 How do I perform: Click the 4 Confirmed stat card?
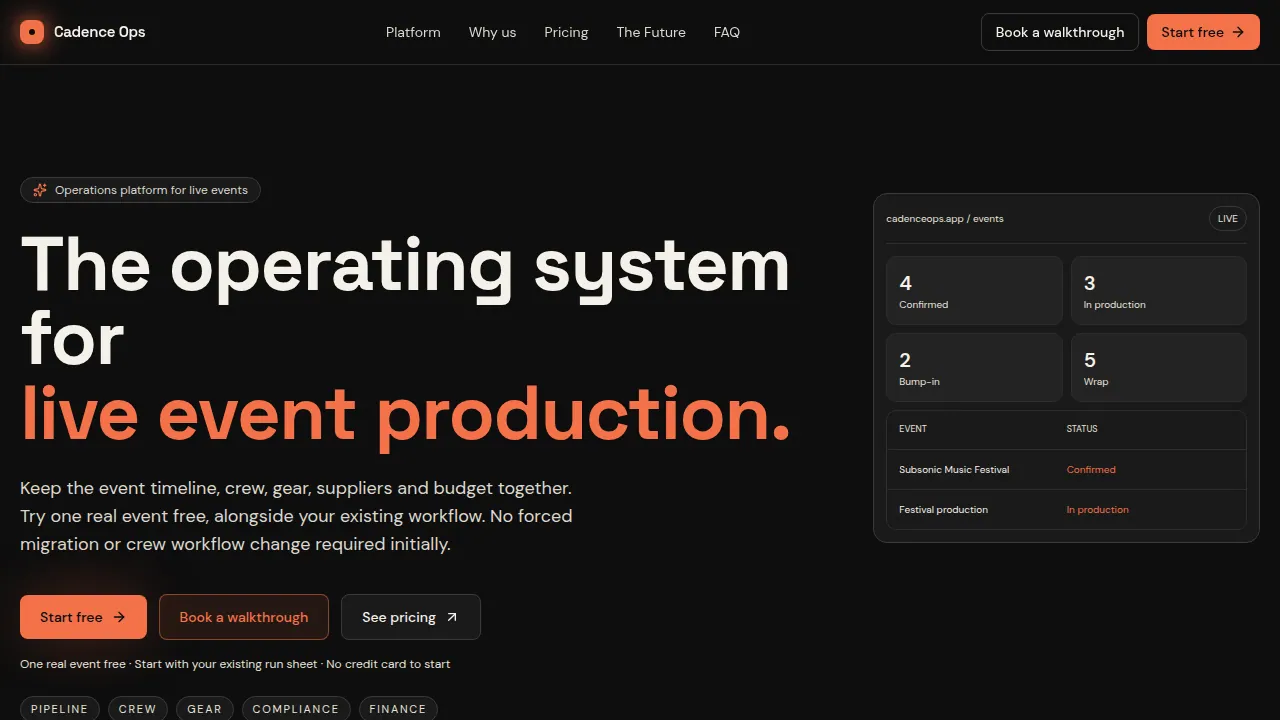[974, 290]
